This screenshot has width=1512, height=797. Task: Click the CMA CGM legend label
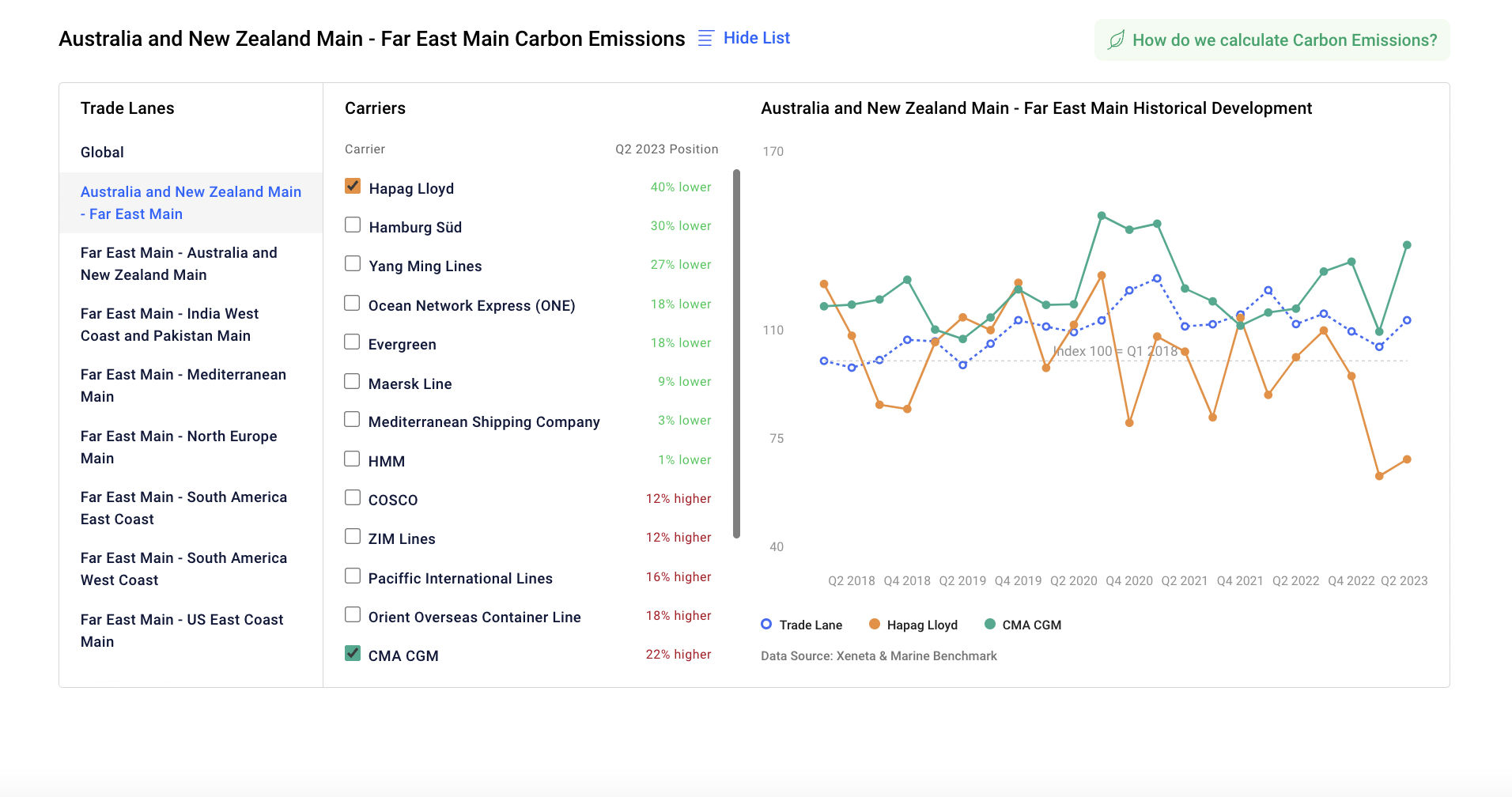click(1032, 625)
